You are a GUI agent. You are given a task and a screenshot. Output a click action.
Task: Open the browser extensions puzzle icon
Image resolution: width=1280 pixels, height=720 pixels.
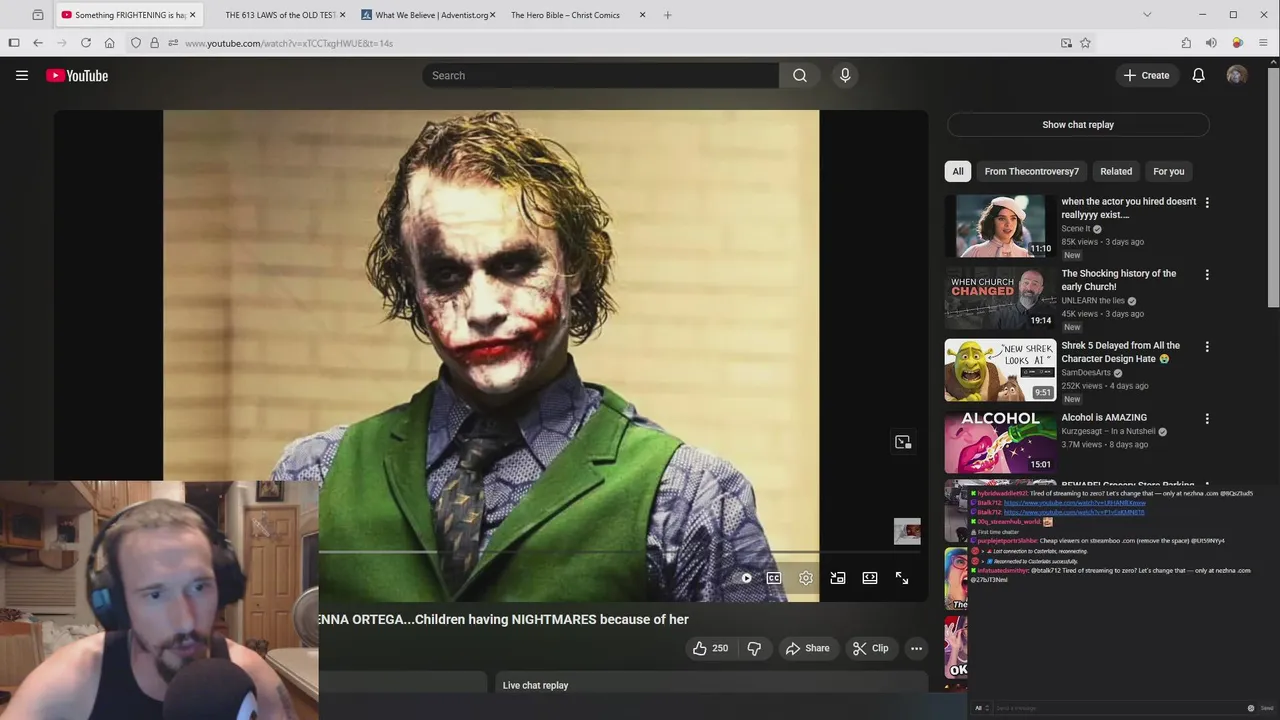[x=1186, y=43]
